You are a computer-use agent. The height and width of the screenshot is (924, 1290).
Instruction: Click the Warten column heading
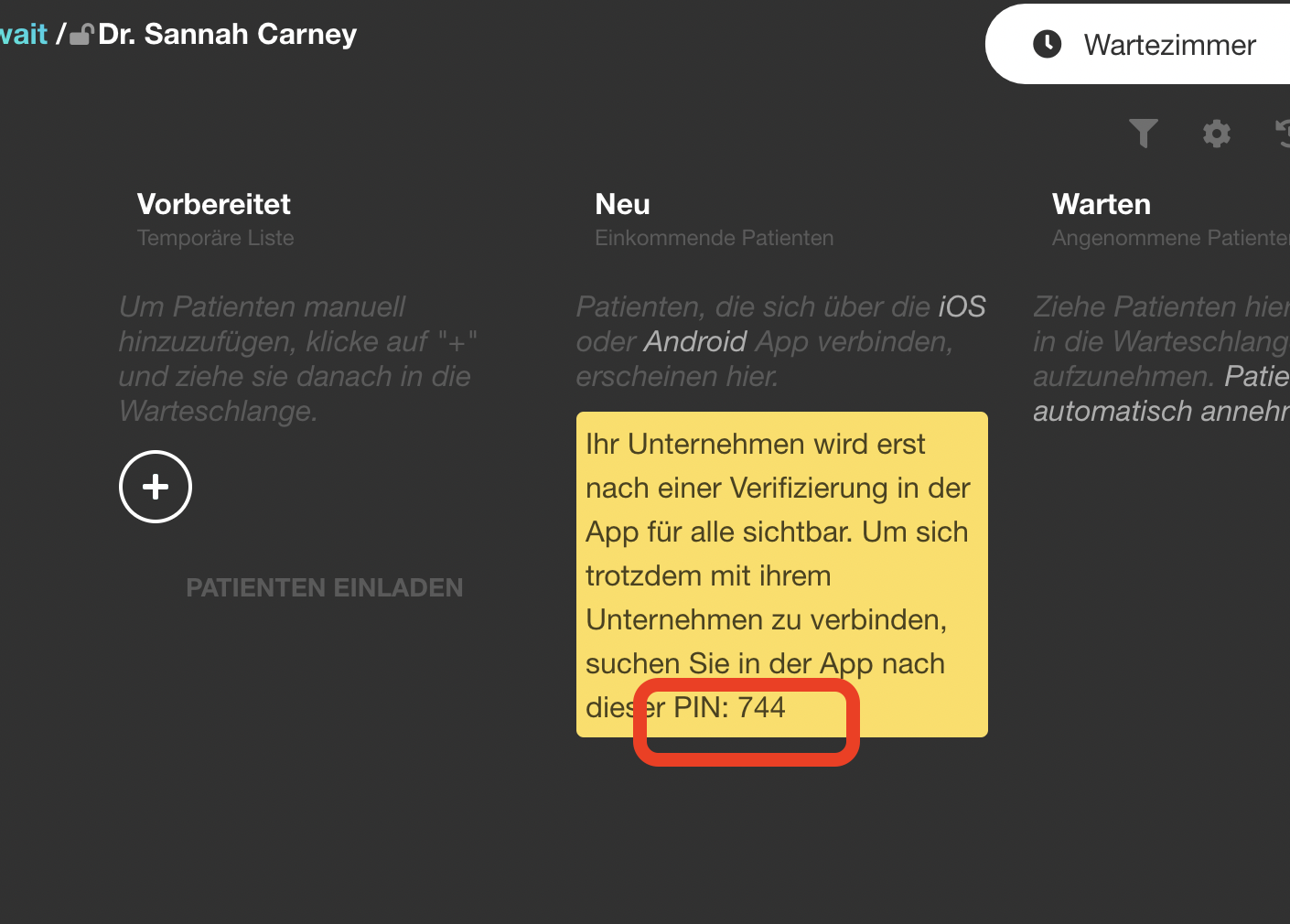click(x=1101, y=204)
